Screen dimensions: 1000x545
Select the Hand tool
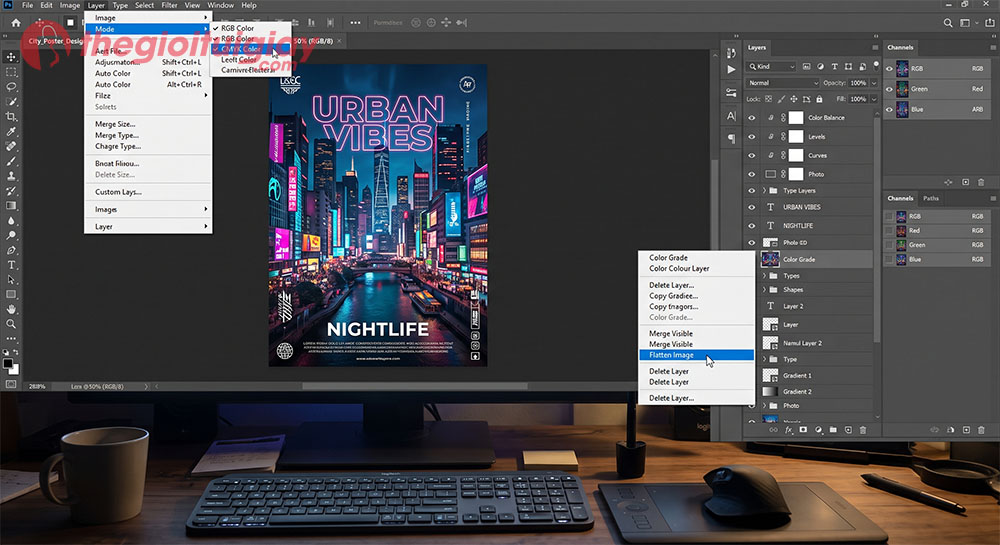tap(11, 309)
